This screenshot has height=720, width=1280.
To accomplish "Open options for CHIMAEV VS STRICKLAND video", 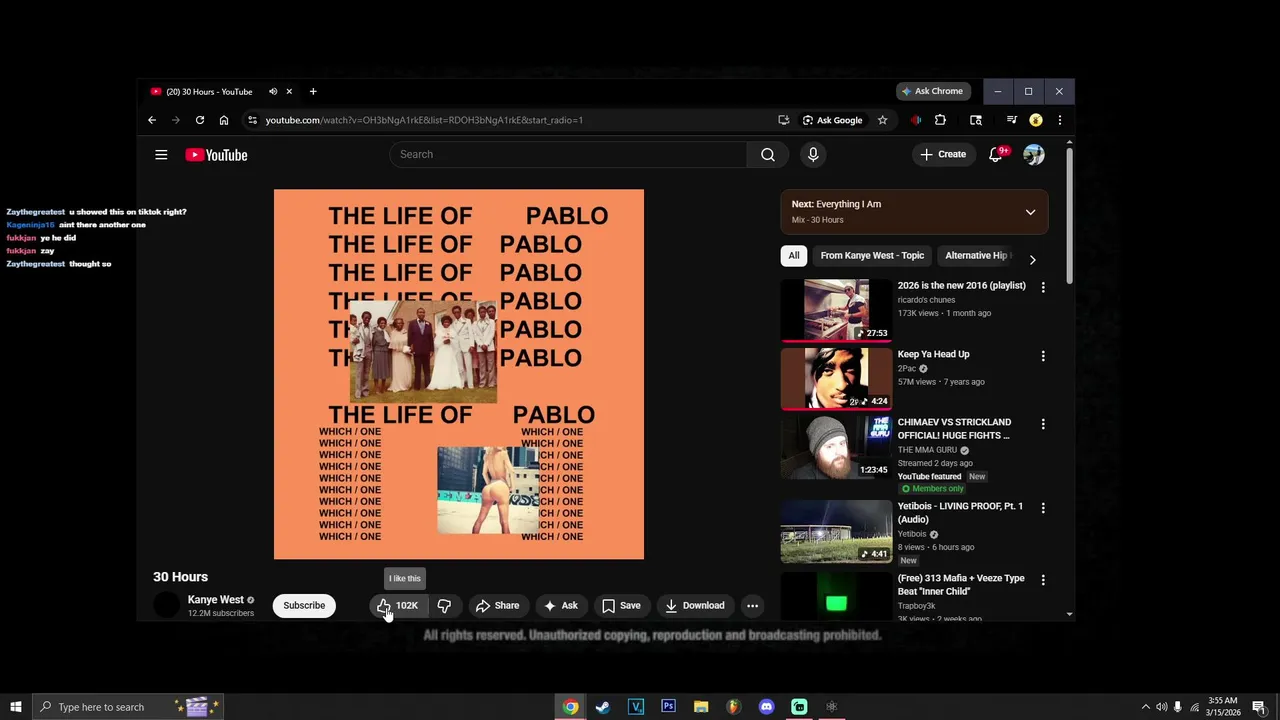I will coord(1043,424).
